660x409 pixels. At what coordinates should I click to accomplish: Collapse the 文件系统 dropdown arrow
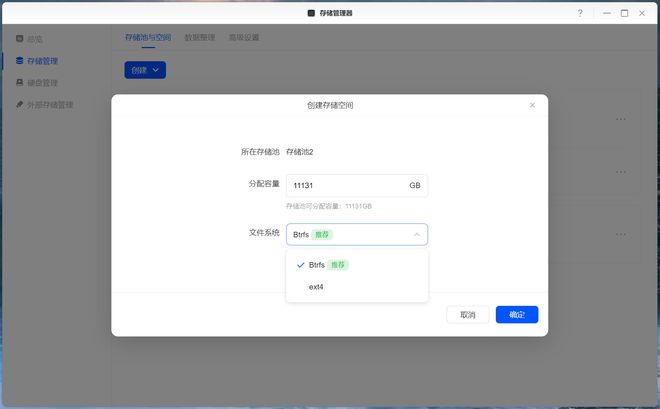click(416, 235)
